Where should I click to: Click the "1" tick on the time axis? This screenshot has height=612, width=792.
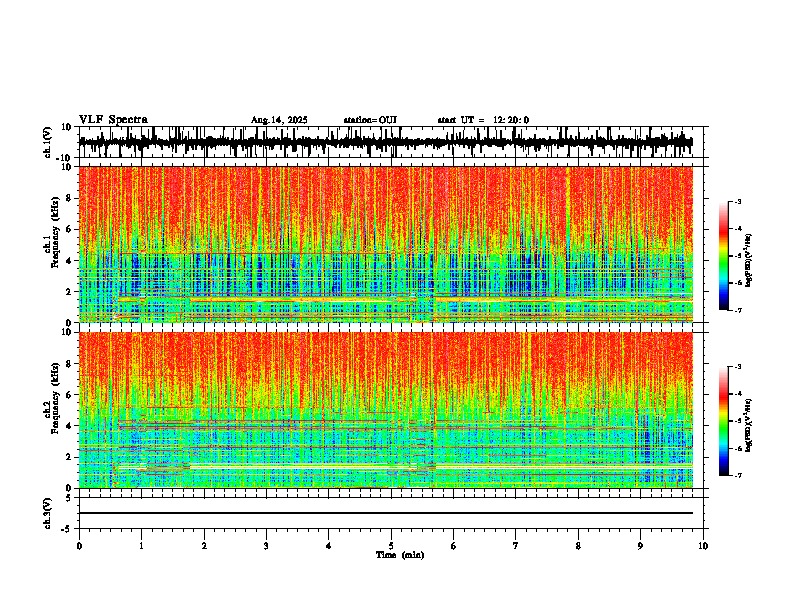141,546
